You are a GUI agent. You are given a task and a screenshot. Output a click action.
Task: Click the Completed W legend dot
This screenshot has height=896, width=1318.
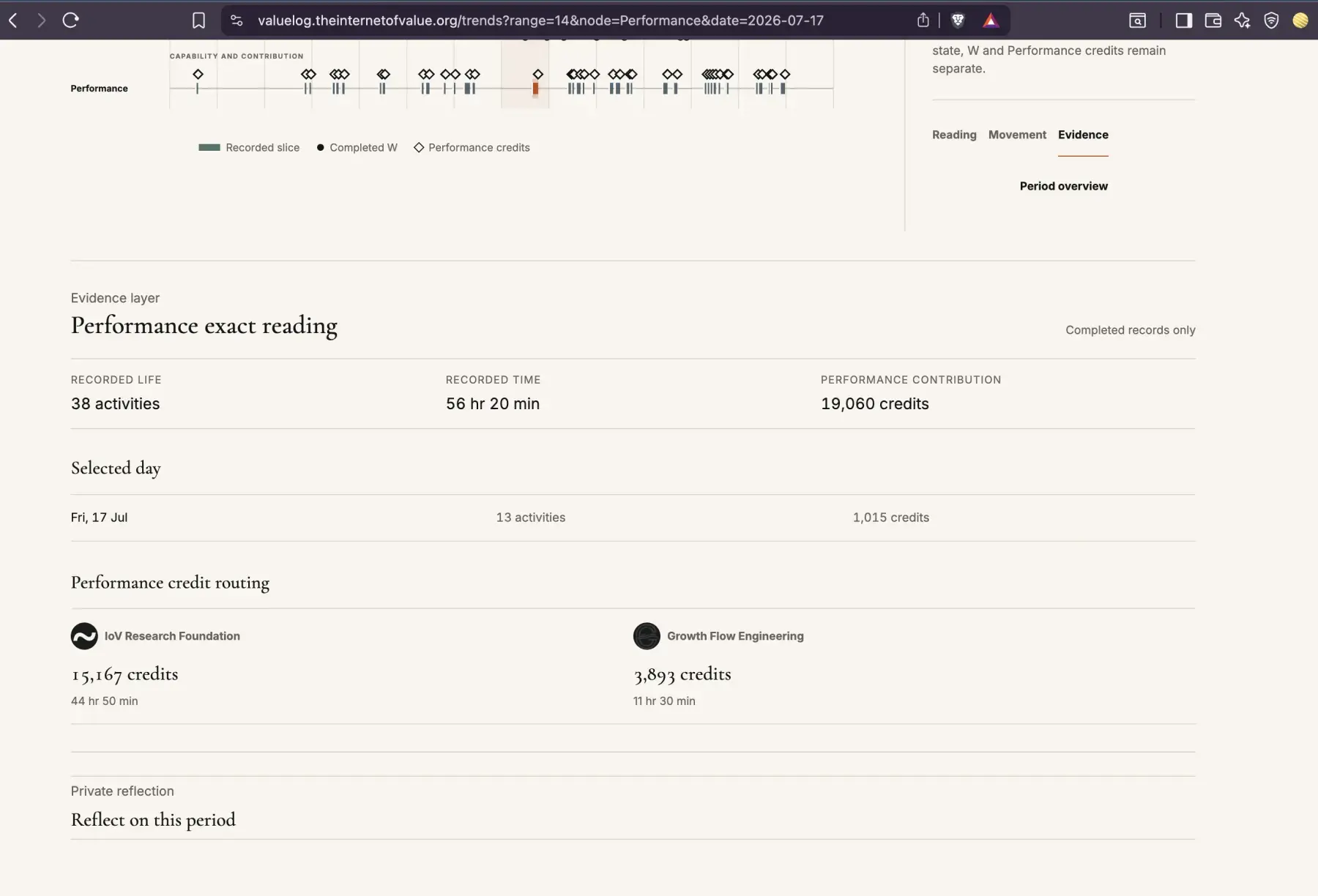click(x=320, y=147)
